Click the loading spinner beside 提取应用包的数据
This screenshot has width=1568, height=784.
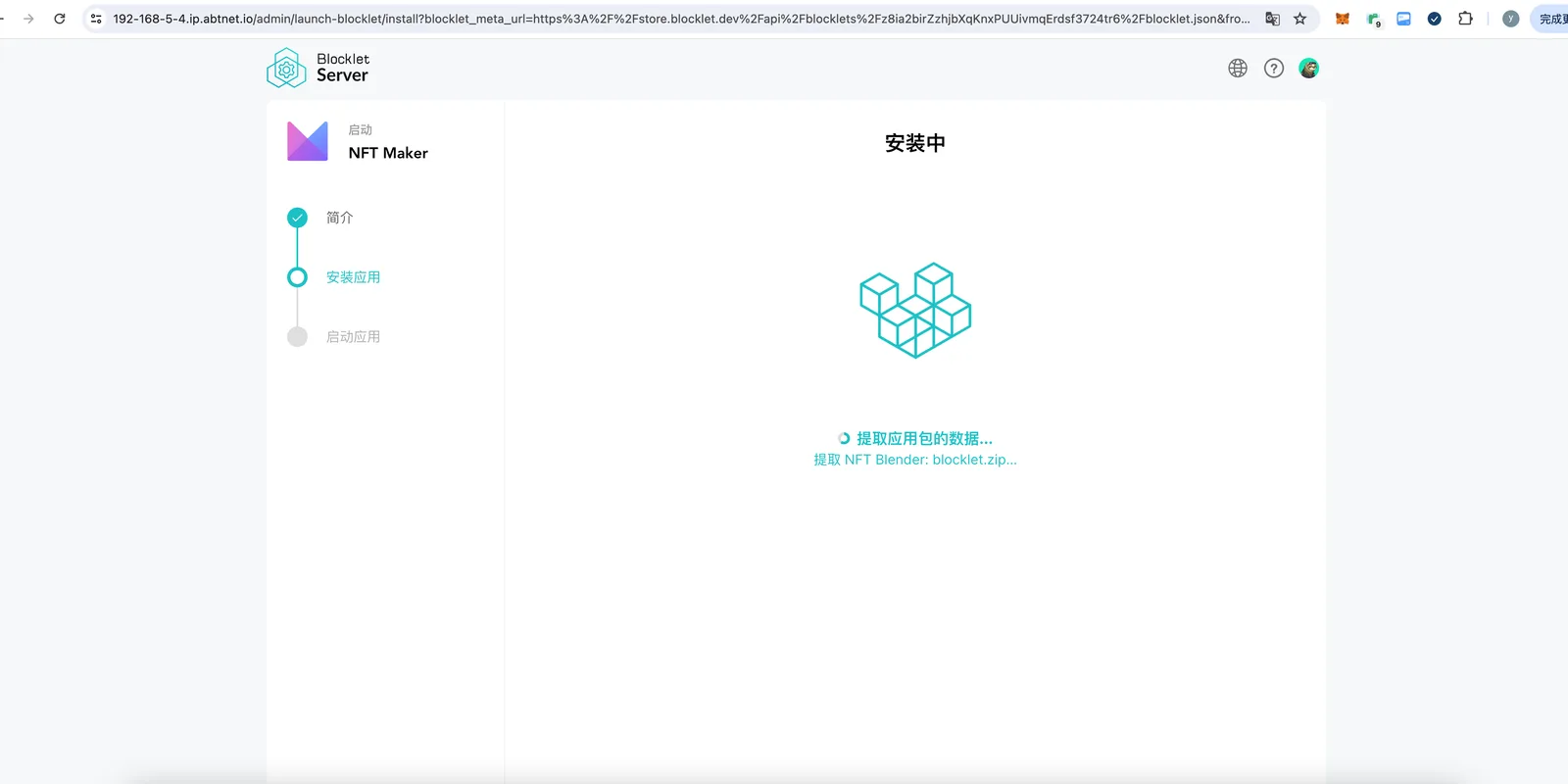[844, 438]
